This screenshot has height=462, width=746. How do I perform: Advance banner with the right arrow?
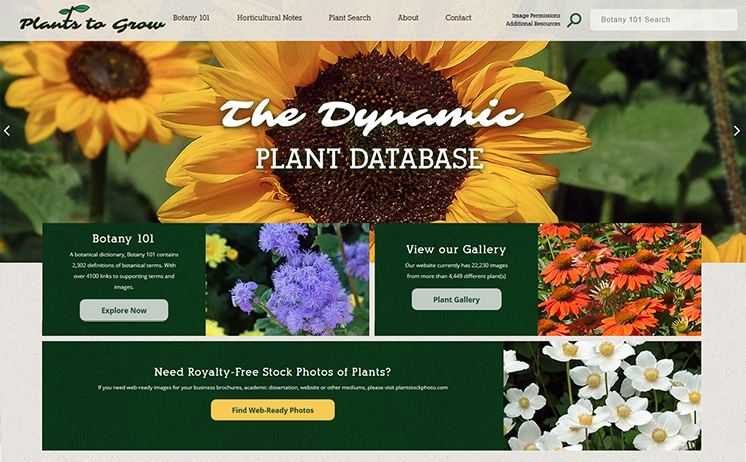pyautogui.click(x=738, y=131)
